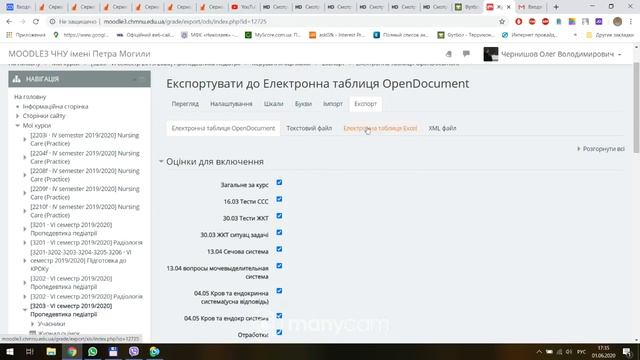Open the Windows Action Center notification icon
This screenshot has height=360, width=640.
tap(627, 352)
